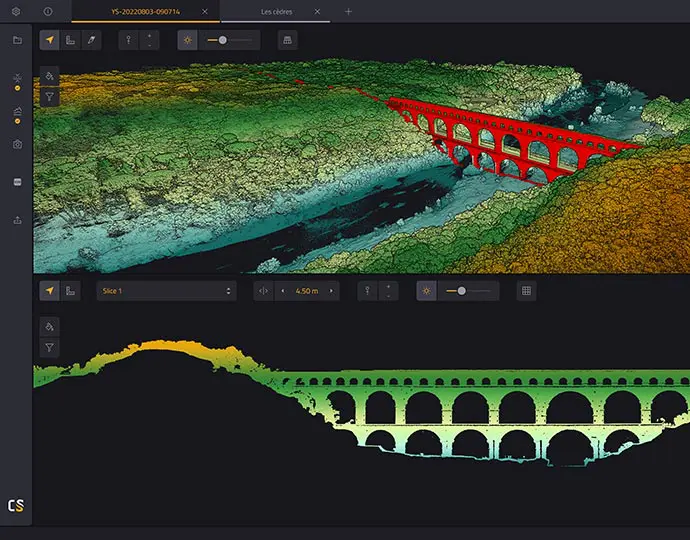
Task: Open the Slice 1 dropdown
Action: [166, 291]
